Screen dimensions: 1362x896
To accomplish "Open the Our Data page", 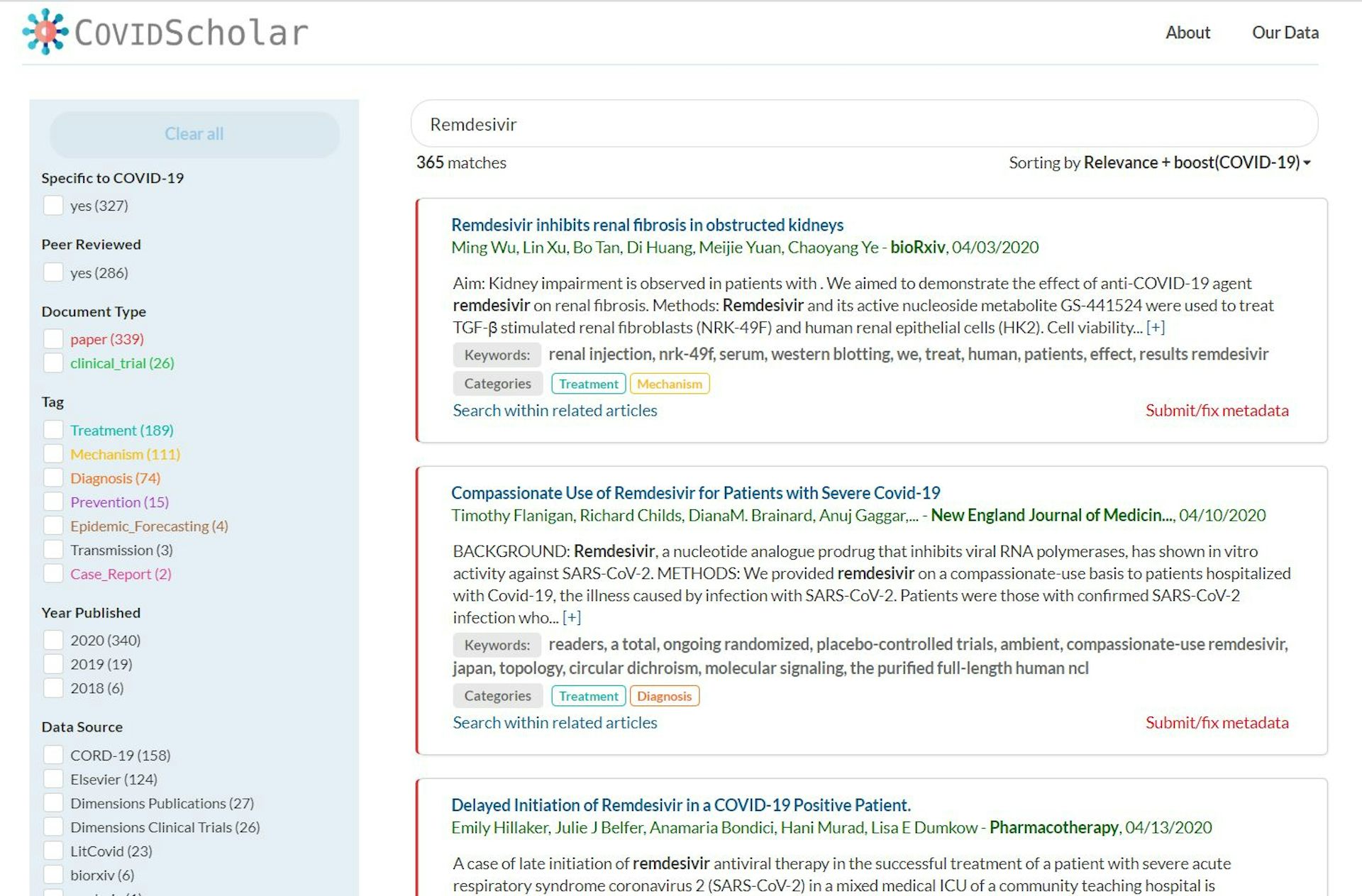I will pos(1285,33).
